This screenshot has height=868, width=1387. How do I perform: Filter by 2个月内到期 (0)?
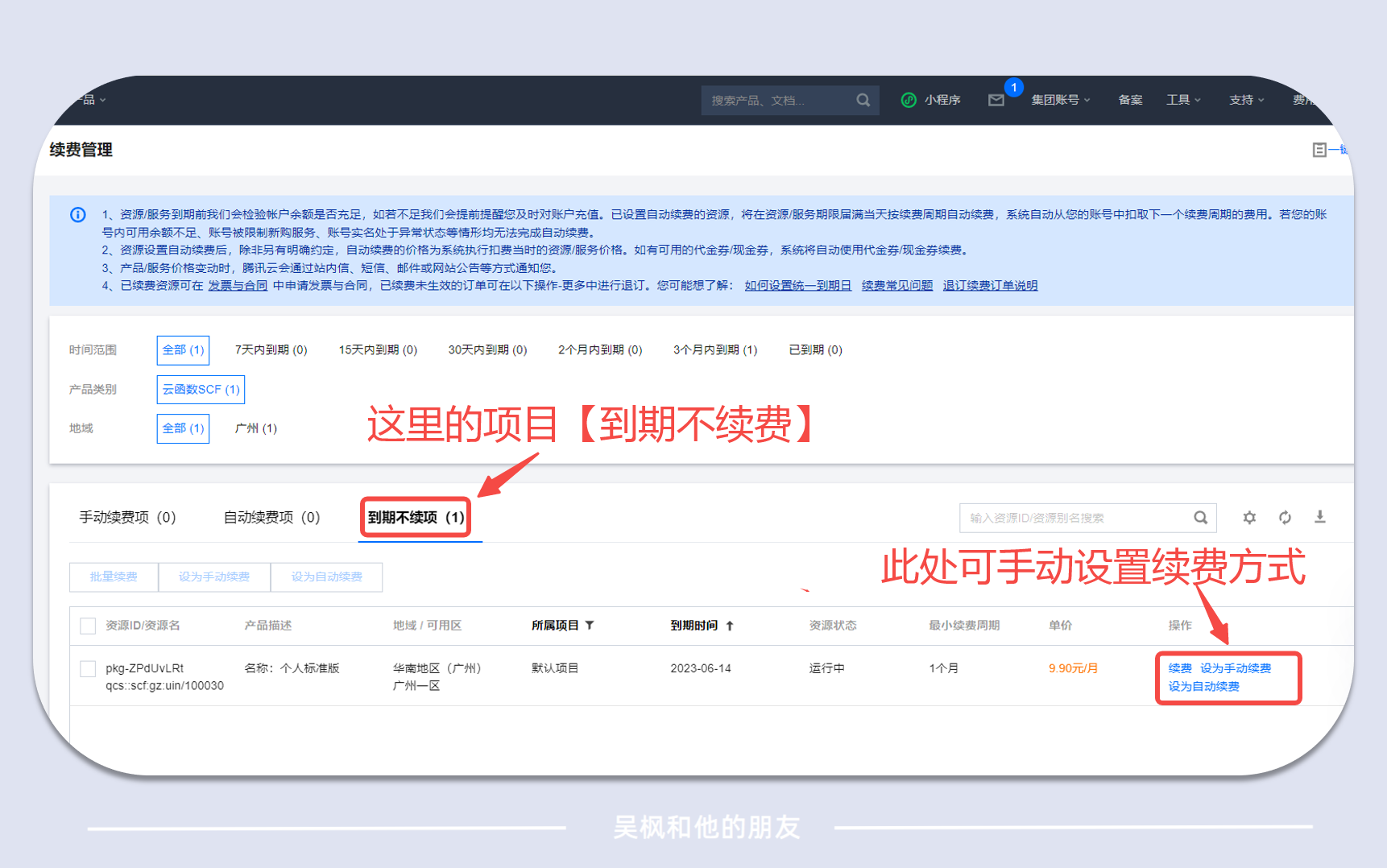pyautogui.click(x=600, y=350)
